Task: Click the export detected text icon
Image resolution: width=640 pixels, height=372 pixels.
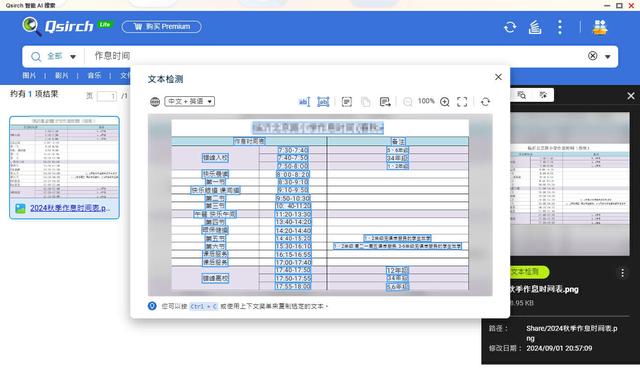Action: 385,102
